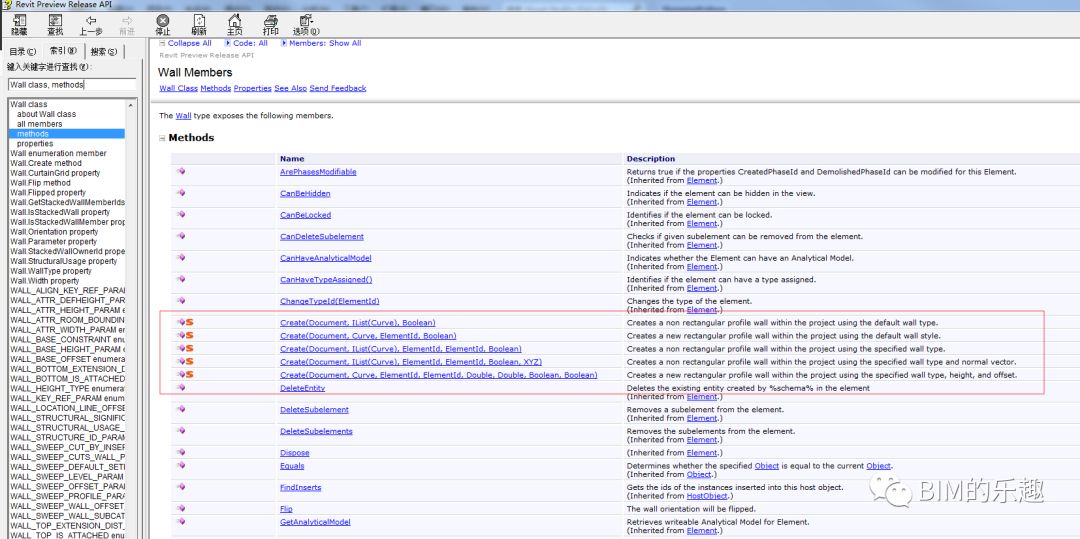This screenshot has height=539, width=1080.
Task: Open the ChangeTypeId(ElementId) method link
Action: (330, 302)
